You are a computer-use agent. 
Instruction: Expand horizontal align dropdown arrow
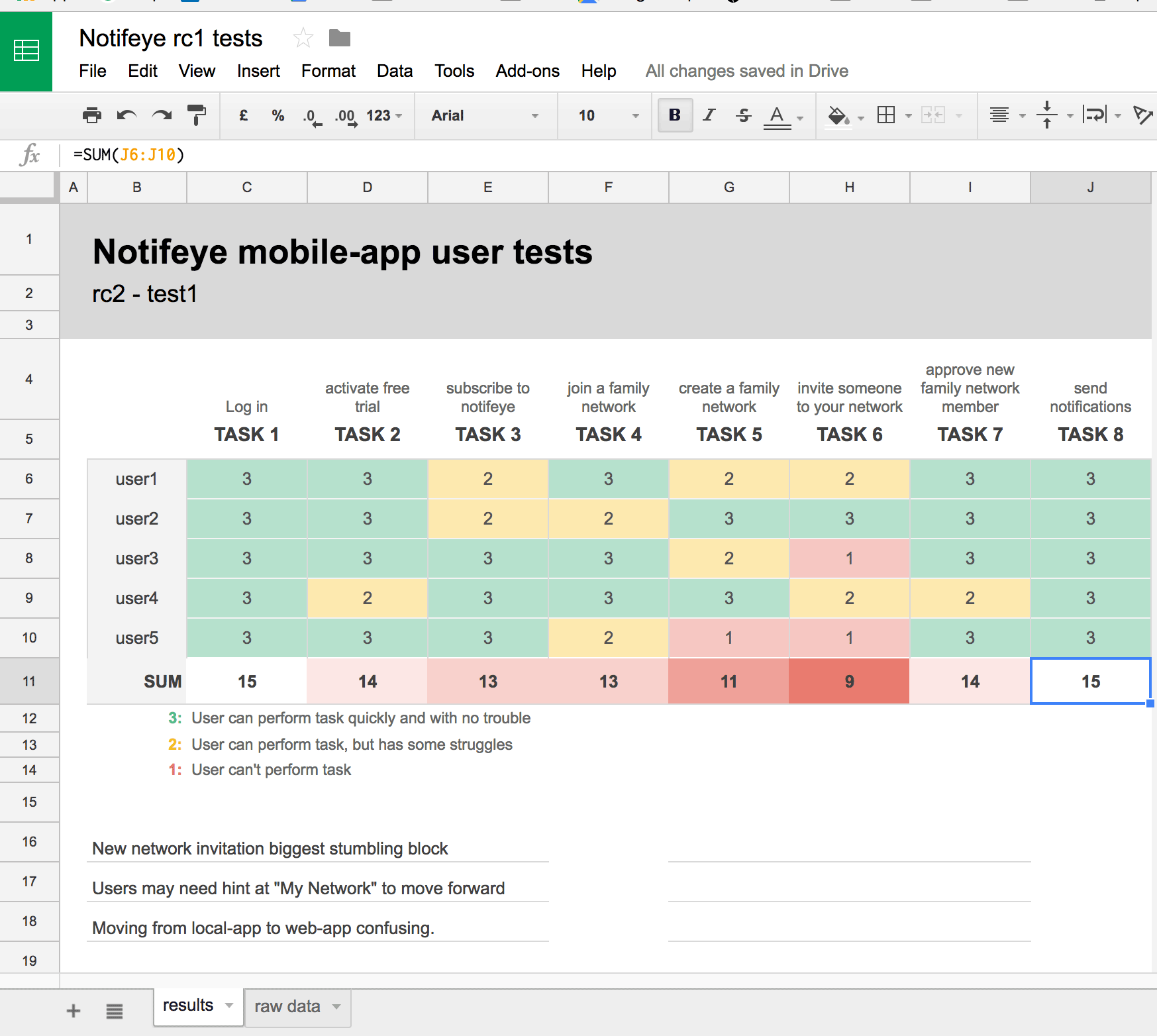(1023, 116)
